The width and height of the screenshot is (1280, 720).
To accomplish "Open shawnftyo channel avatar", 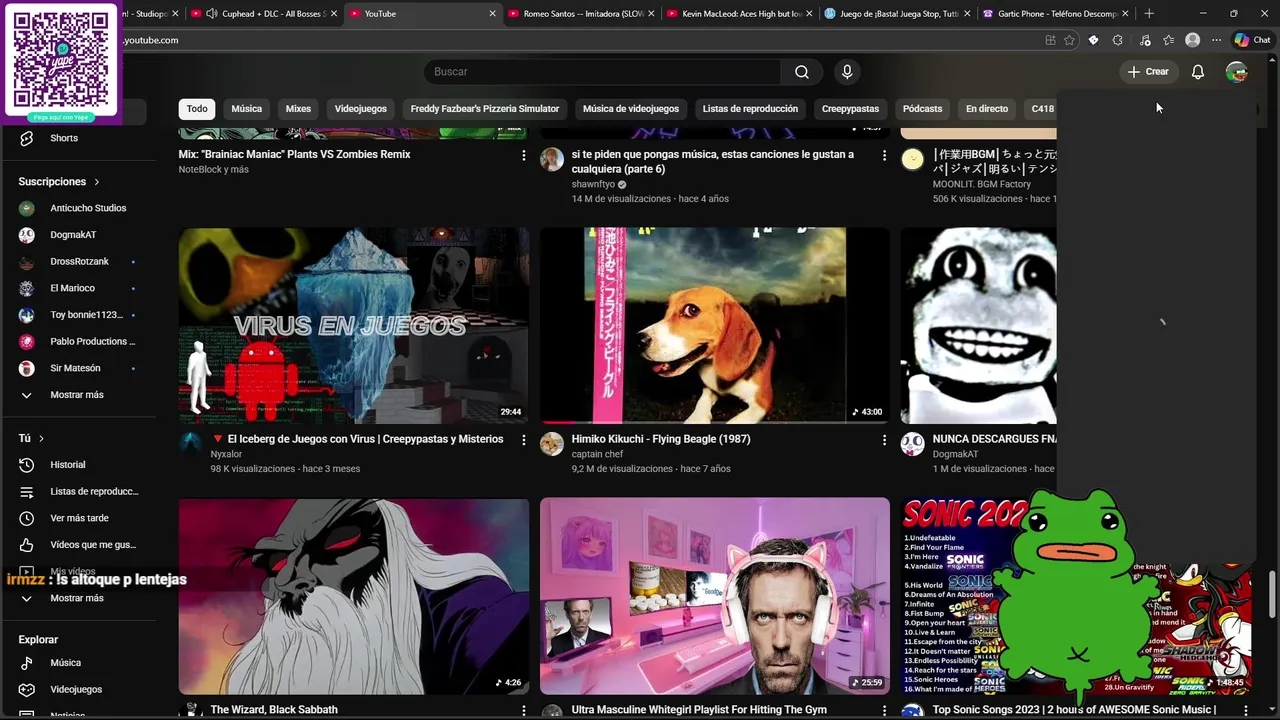I will [x=552, y=160].
